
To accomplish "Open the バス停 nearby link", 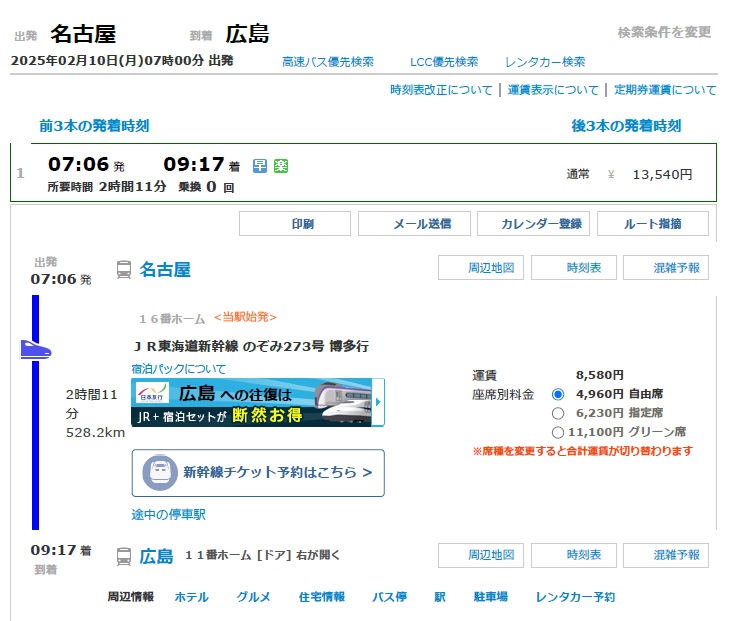I will point(390,597).
